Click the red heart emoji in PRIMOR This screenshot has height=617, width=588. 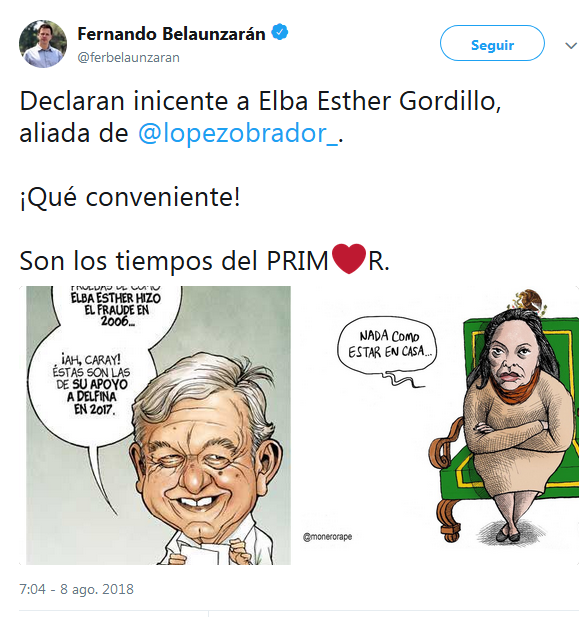tap(349, 259)
